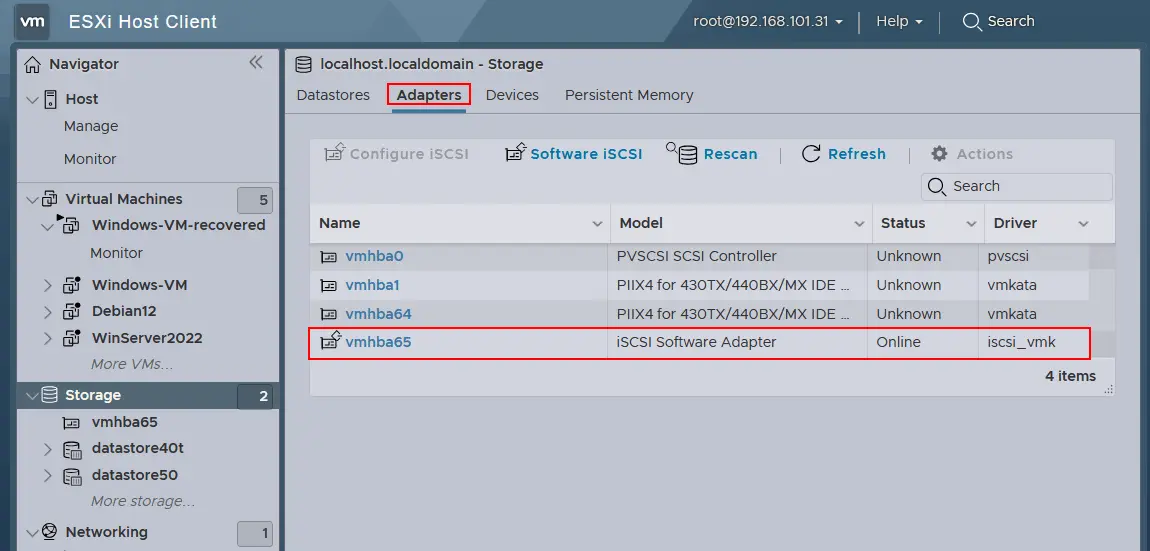Click the Storage count badge 2
Viewport: 1150px width, 551px height.
coord(254,397)
